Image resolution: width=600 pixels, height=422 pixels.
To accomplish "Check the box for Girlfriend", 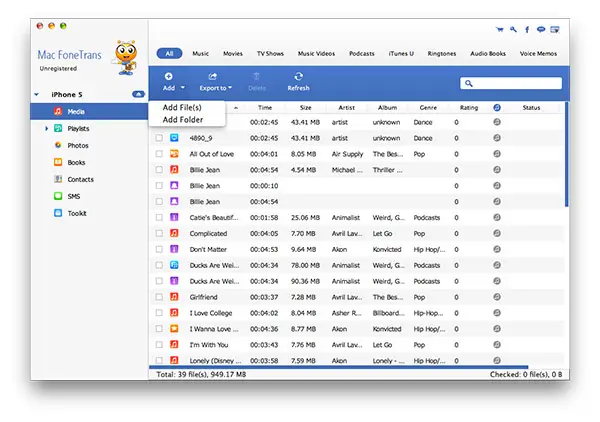I will (159, 297).
